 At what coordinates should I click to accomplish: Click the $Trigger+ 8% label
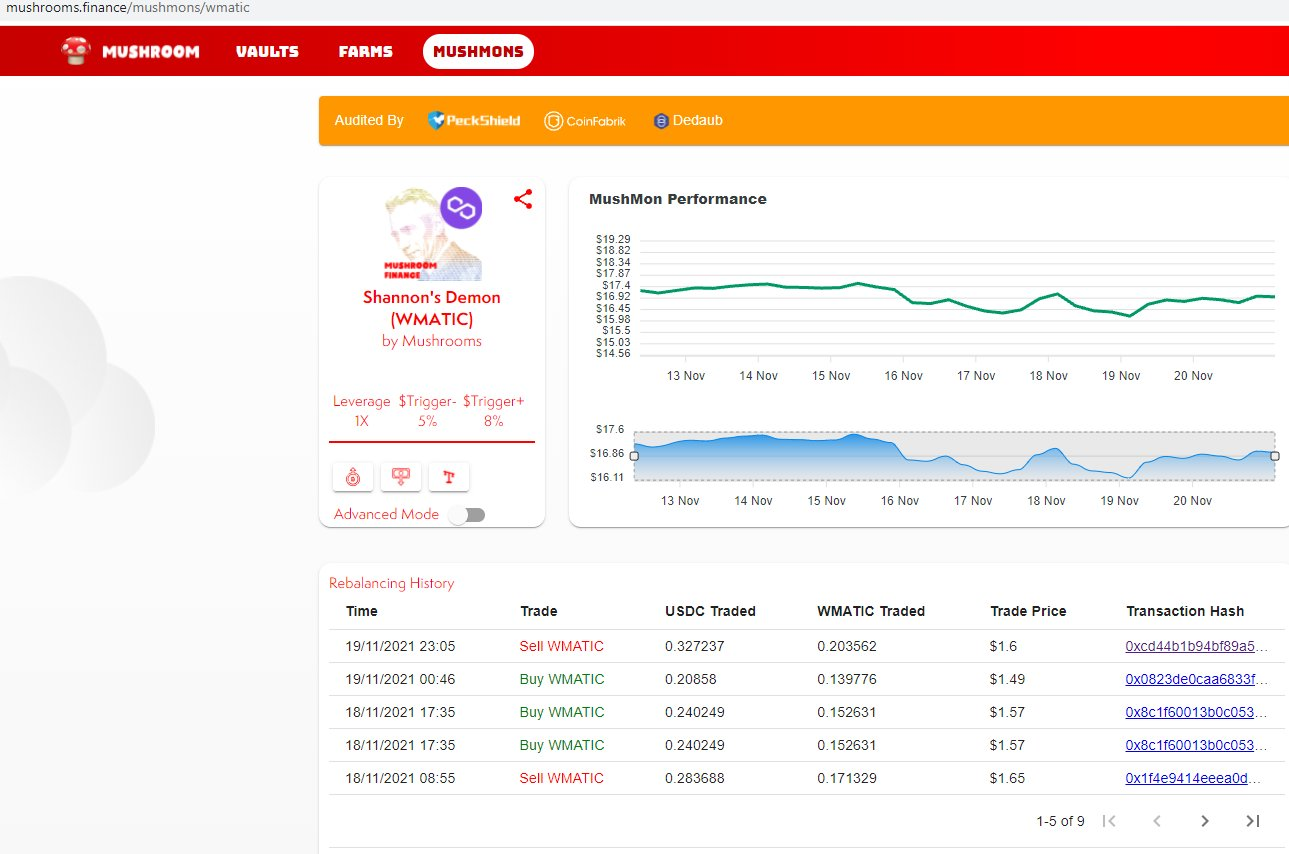(x=494, y=411)
